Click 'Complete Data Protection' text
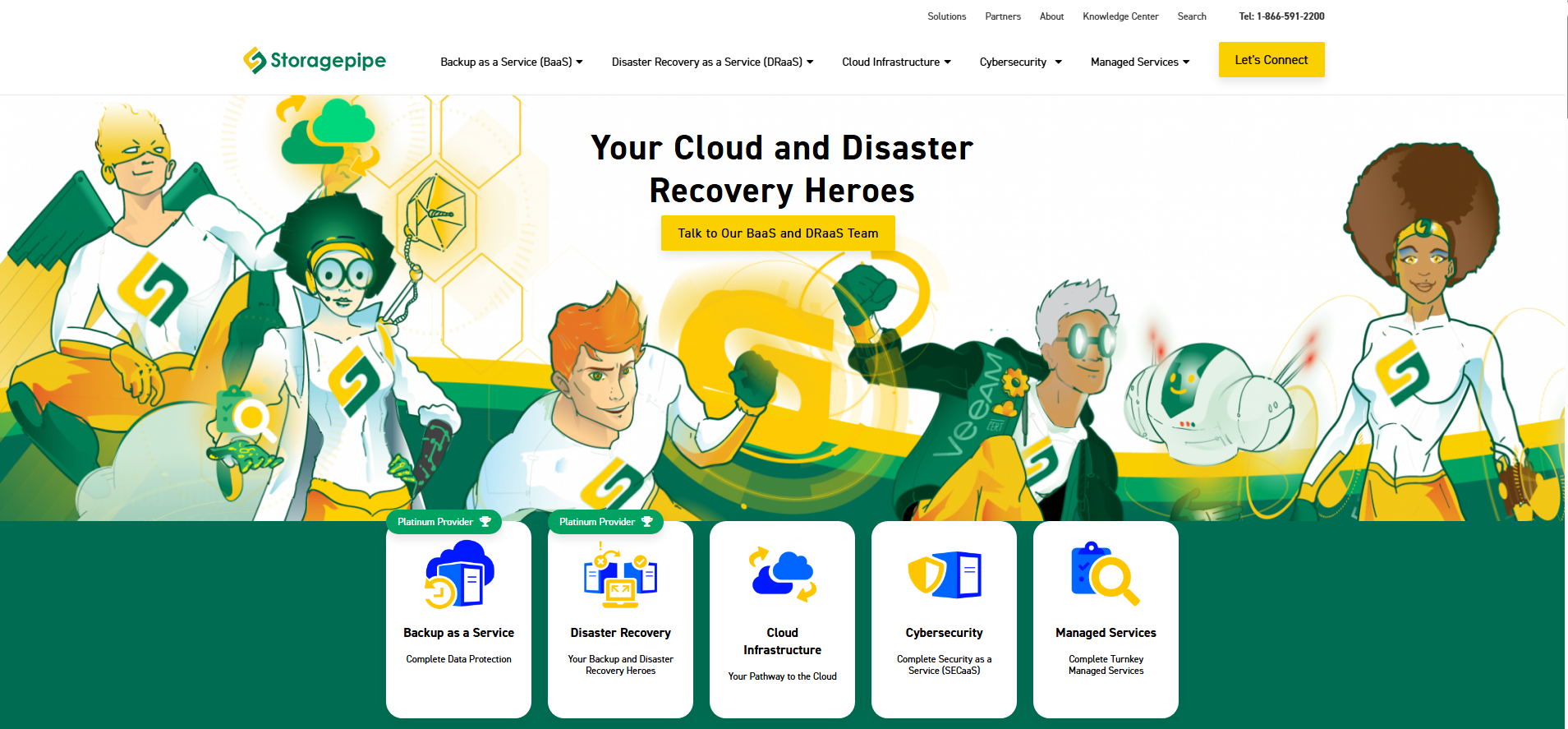The height and width of the screenshot is (729, 1568). (459, 659)
